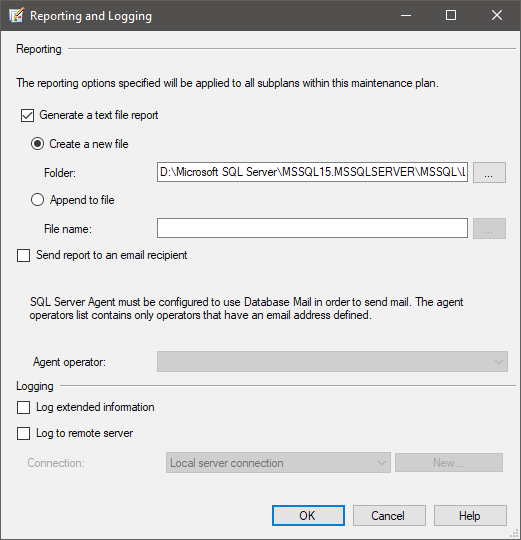The width and height of the screenshot is (521, 540).
Task: Open the Agent operator dropdown
Action: pyautogui.click(x=332, y=362)
